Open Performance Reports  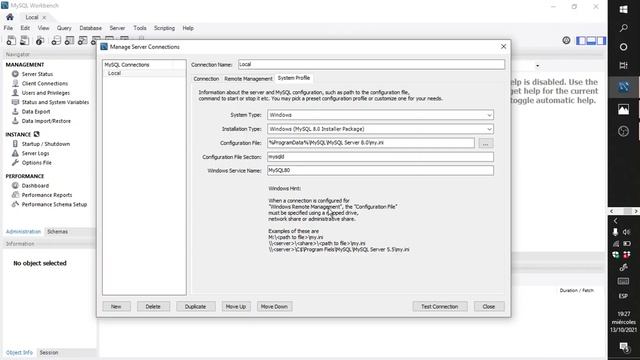47,195
